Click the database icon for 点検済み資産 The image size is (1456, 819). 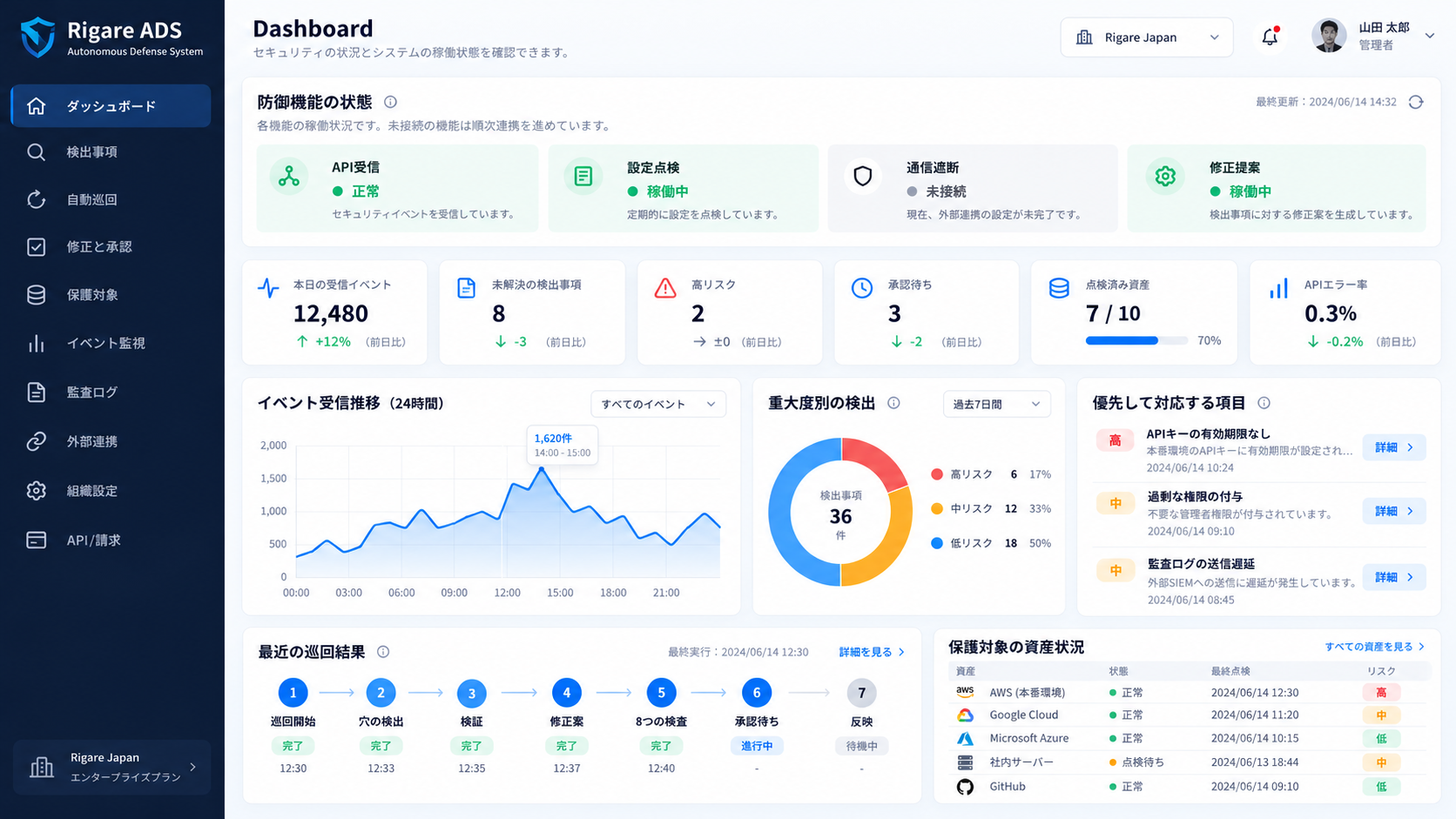point(1059,288)
